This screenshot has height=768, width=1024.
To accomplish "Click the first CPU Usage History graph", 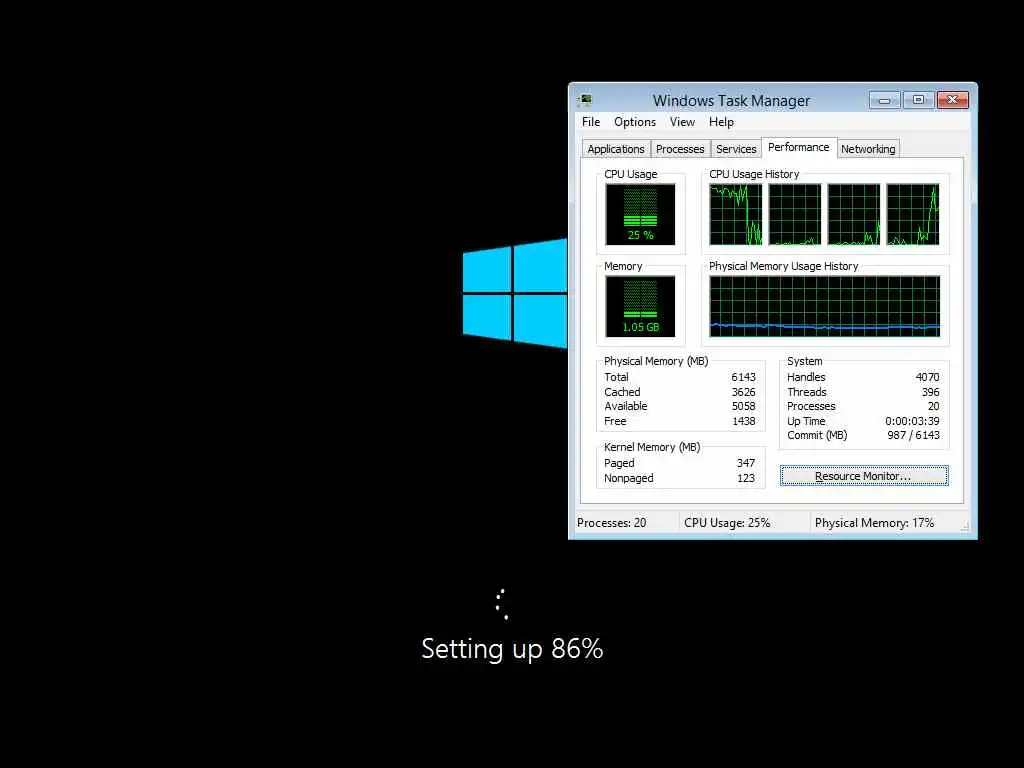I will [736, 215].
